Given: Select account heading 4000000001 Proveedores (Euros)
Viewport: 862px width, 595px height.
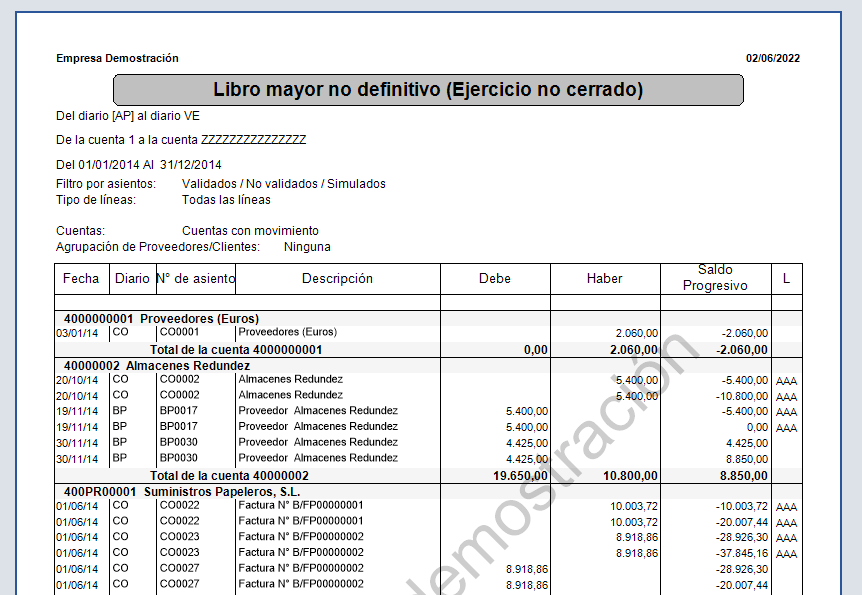Looking at the screenshot, I should coord(161,319).
